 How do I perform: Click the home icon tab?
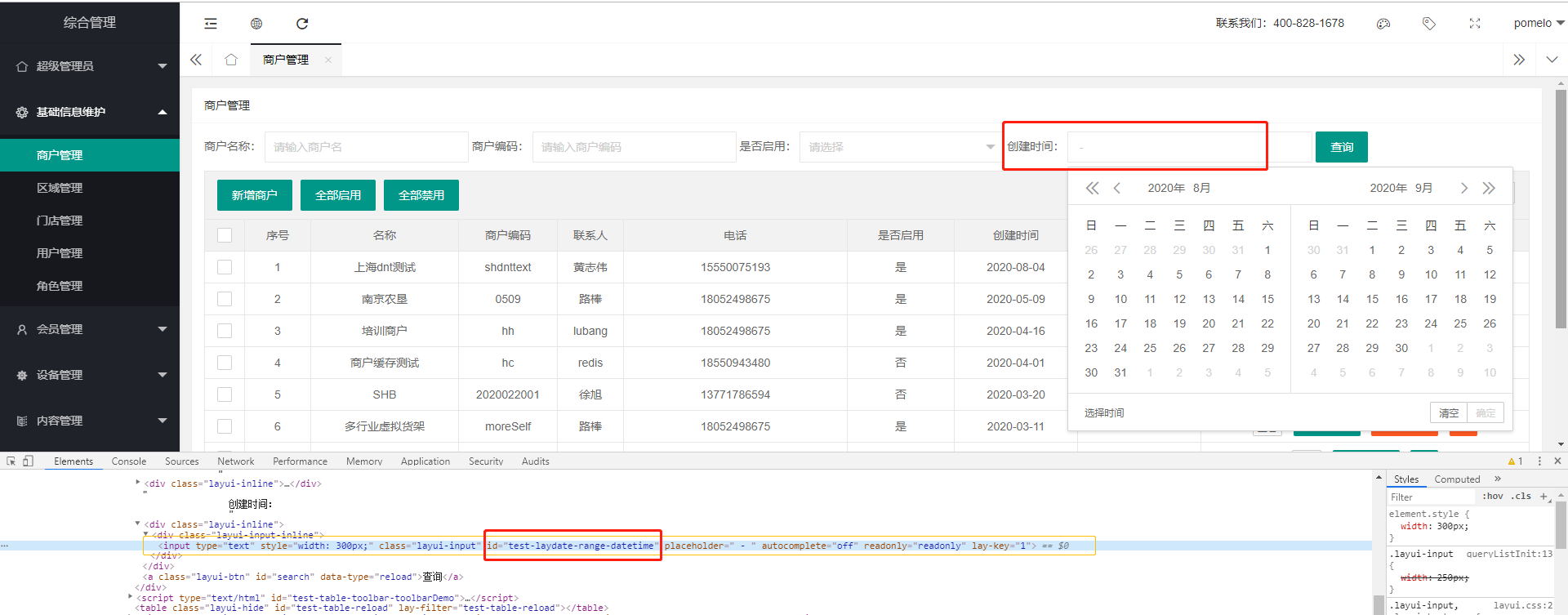[231, 60]
